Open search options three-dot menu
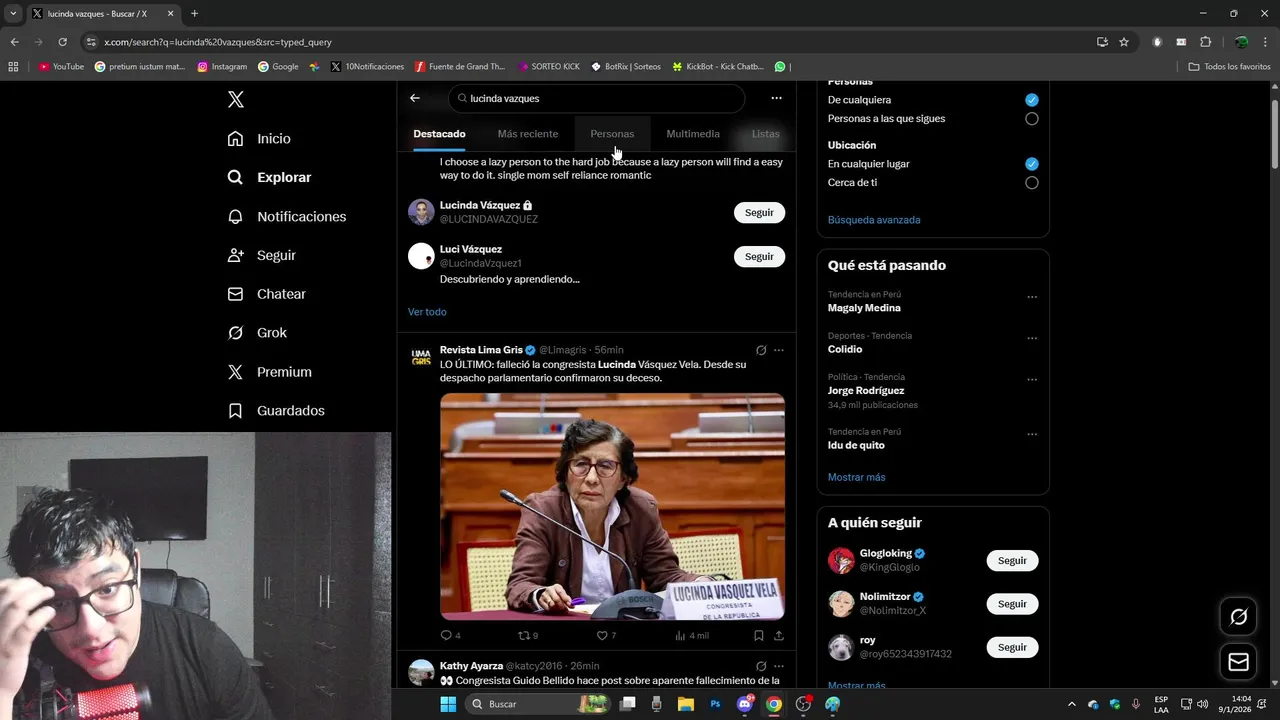Screen dimensions: 1280x720 (776, 98)
